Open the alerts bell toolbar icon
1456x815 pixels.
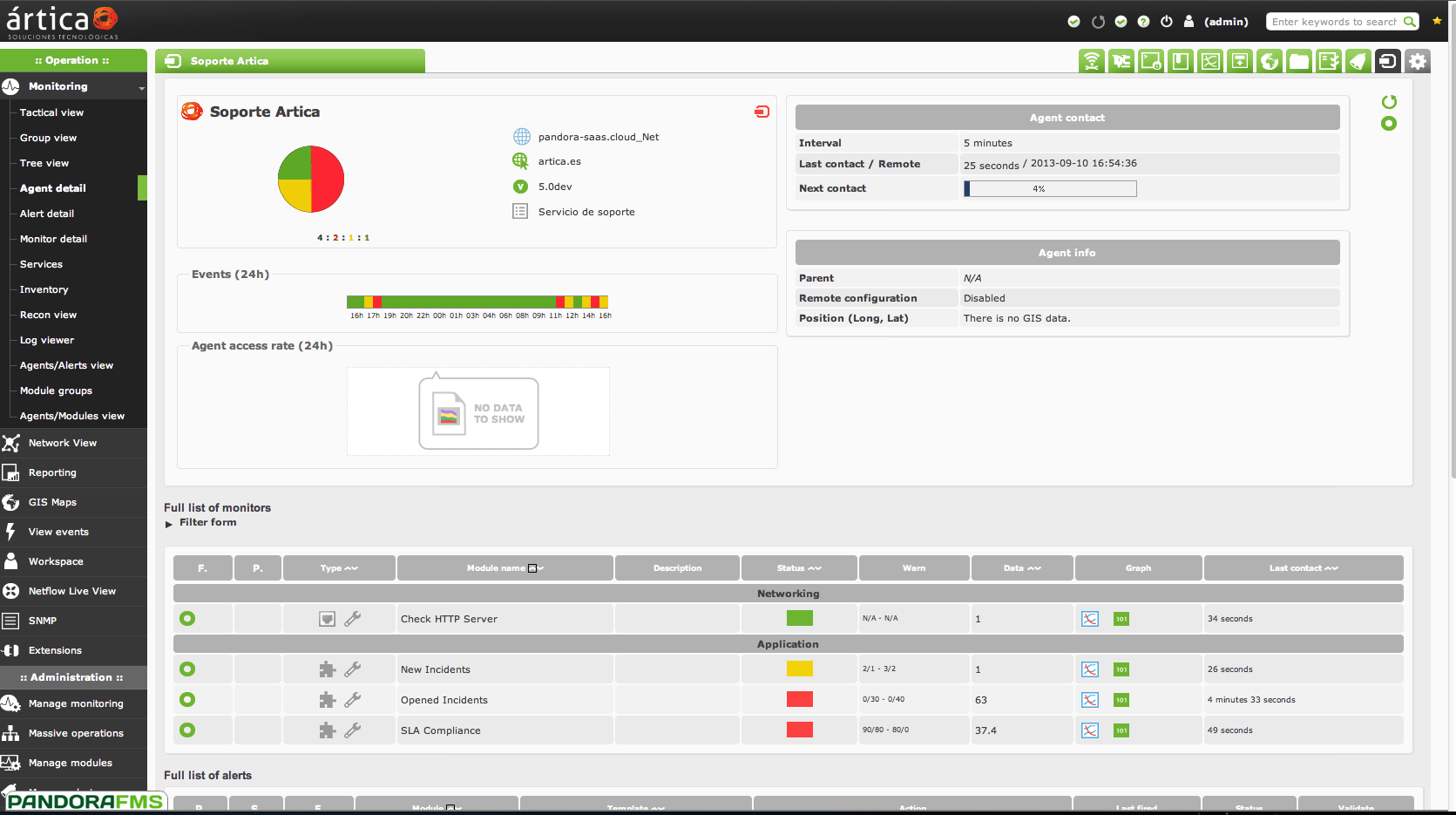tap(1358, 61)
